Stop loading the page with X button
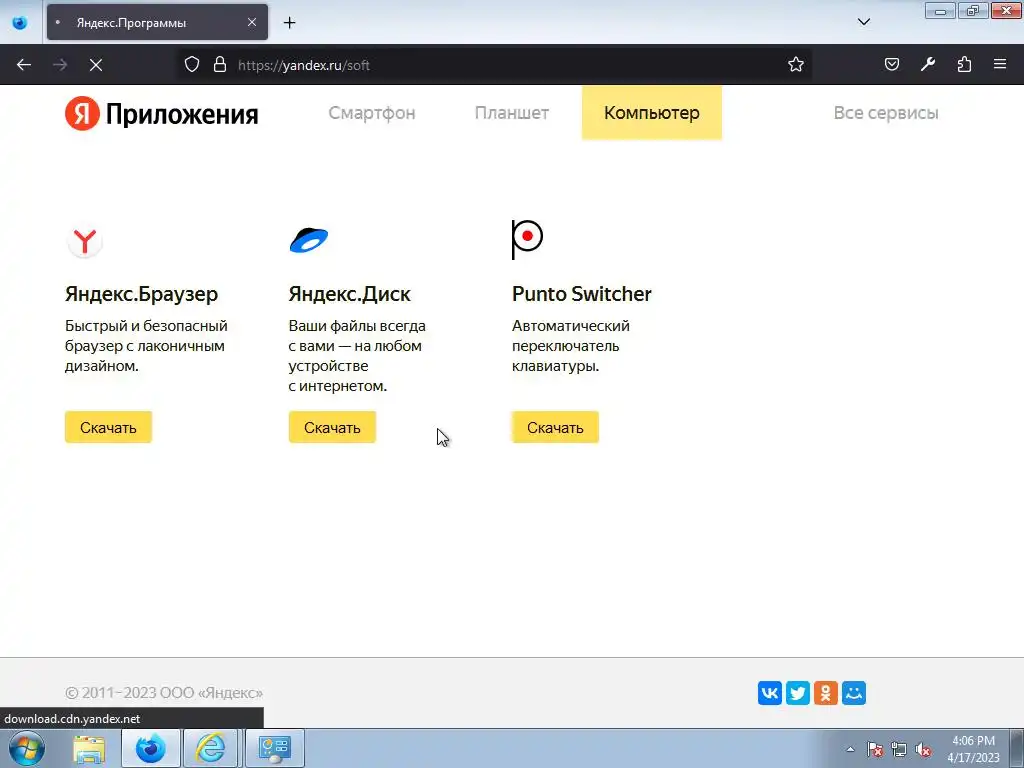 96,65
